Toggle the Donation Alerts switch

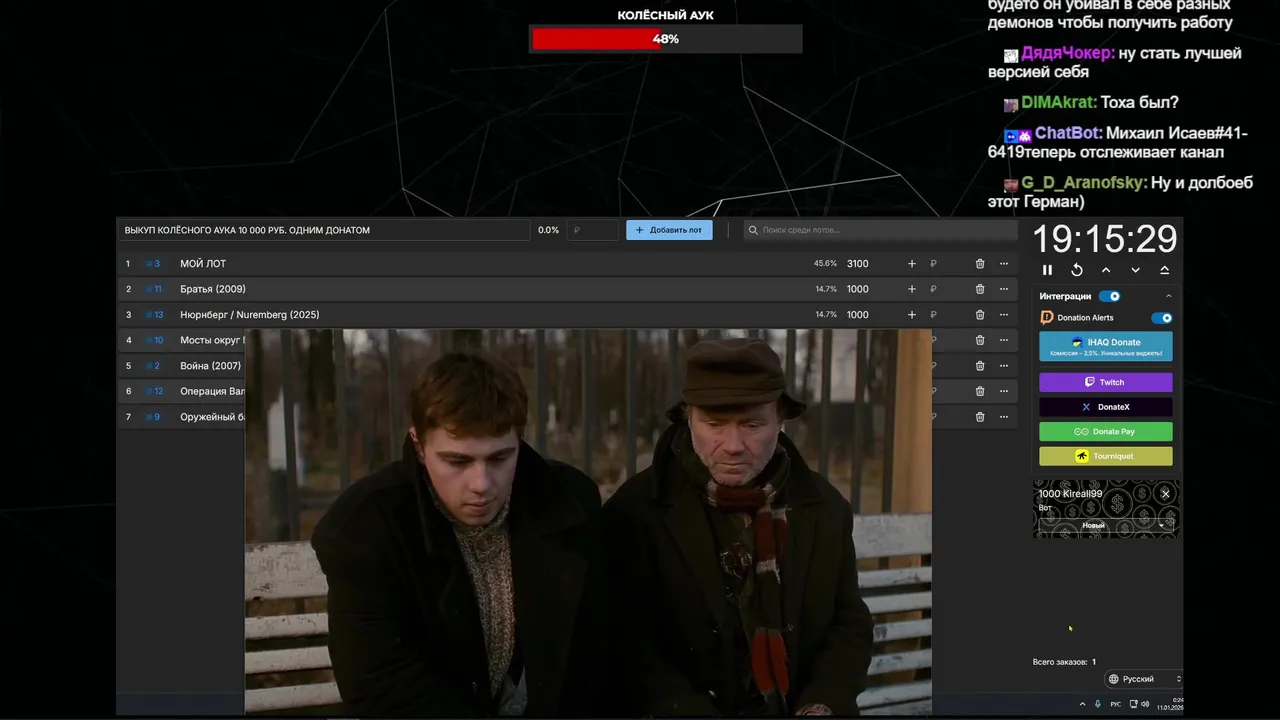(1161, 318)
